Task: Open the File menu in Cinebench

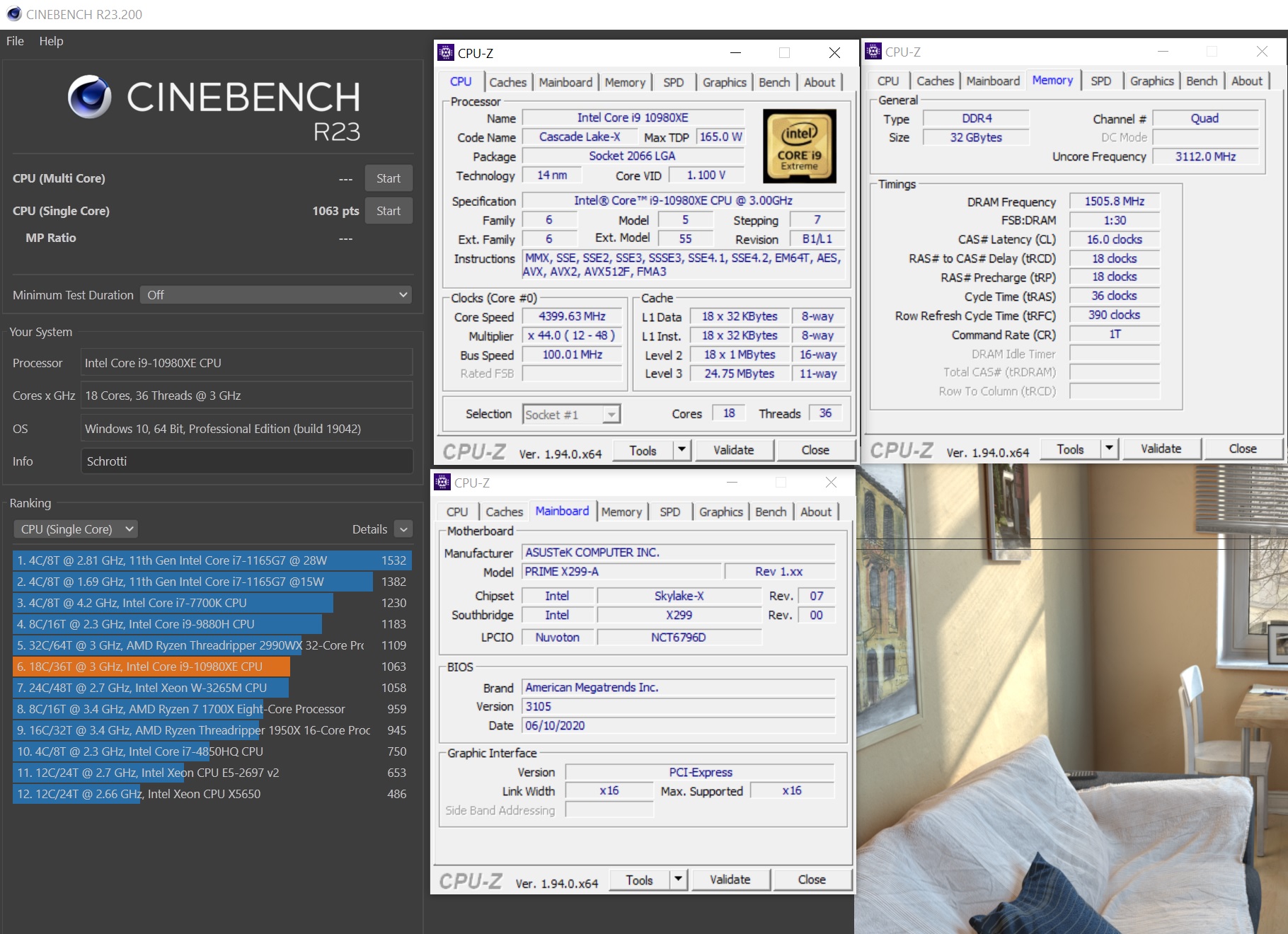Action: [x=15, y=41]
